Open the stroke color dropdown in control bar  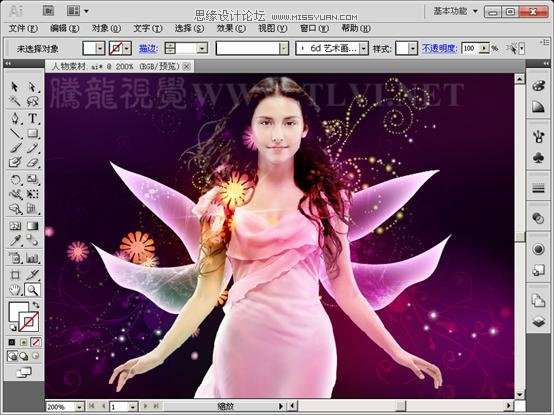[x=127, y=48]
